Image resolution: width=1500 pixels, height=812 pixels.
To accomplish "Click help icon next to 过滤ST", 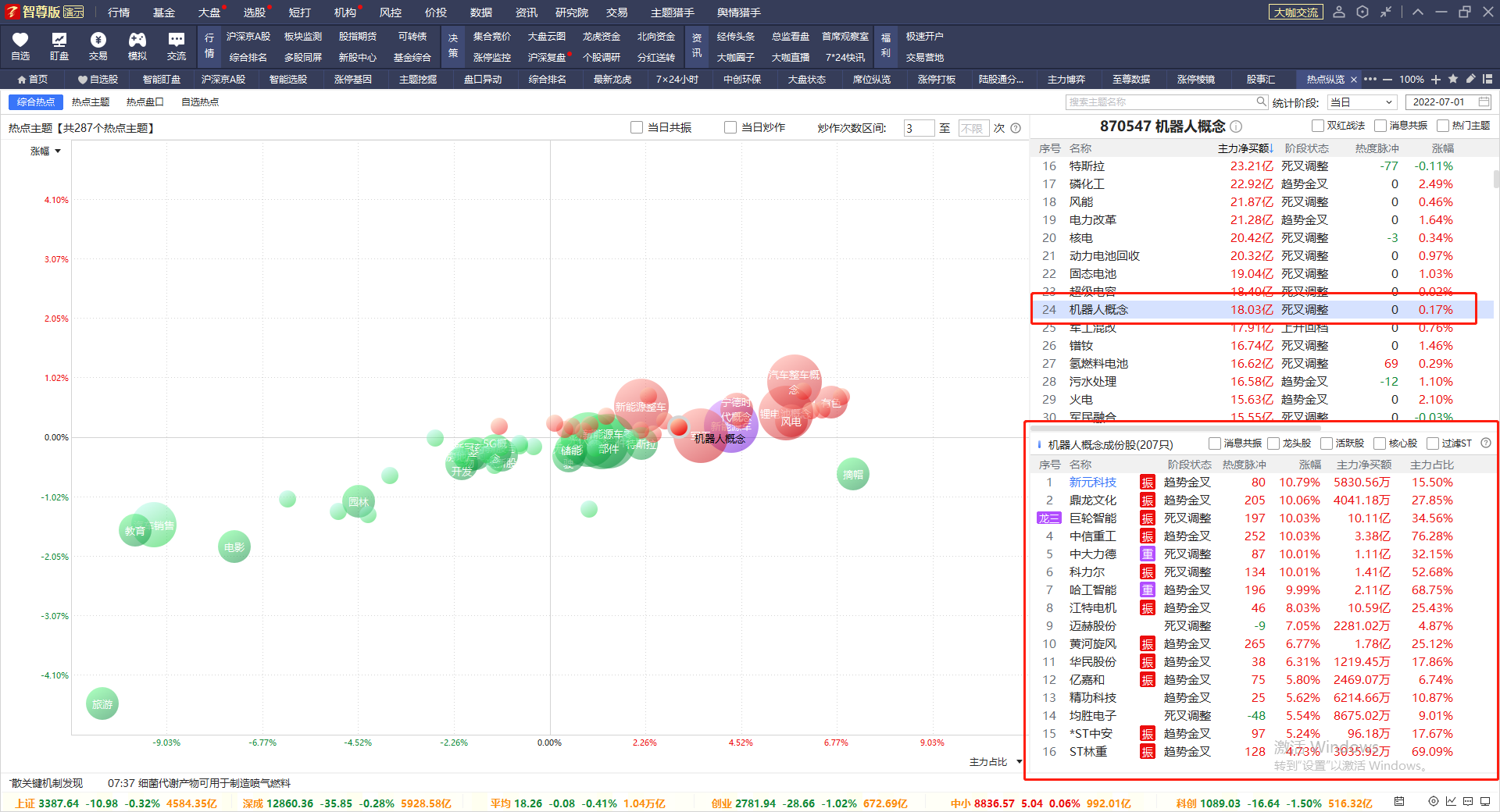I will pyautogui.click(x=1486, y=443).
